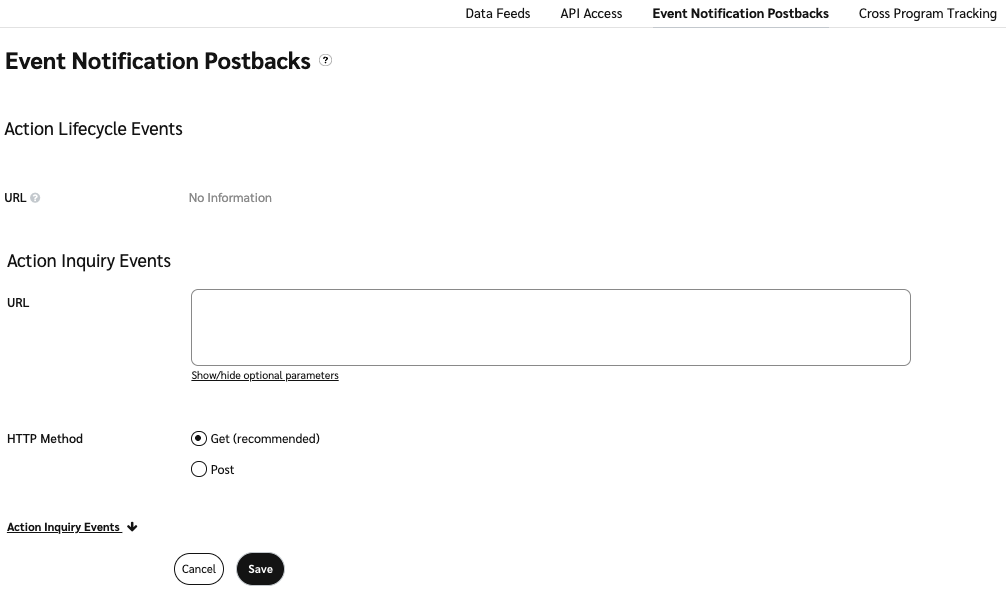Click the URL label beside the text box

[x=18, y=302]
